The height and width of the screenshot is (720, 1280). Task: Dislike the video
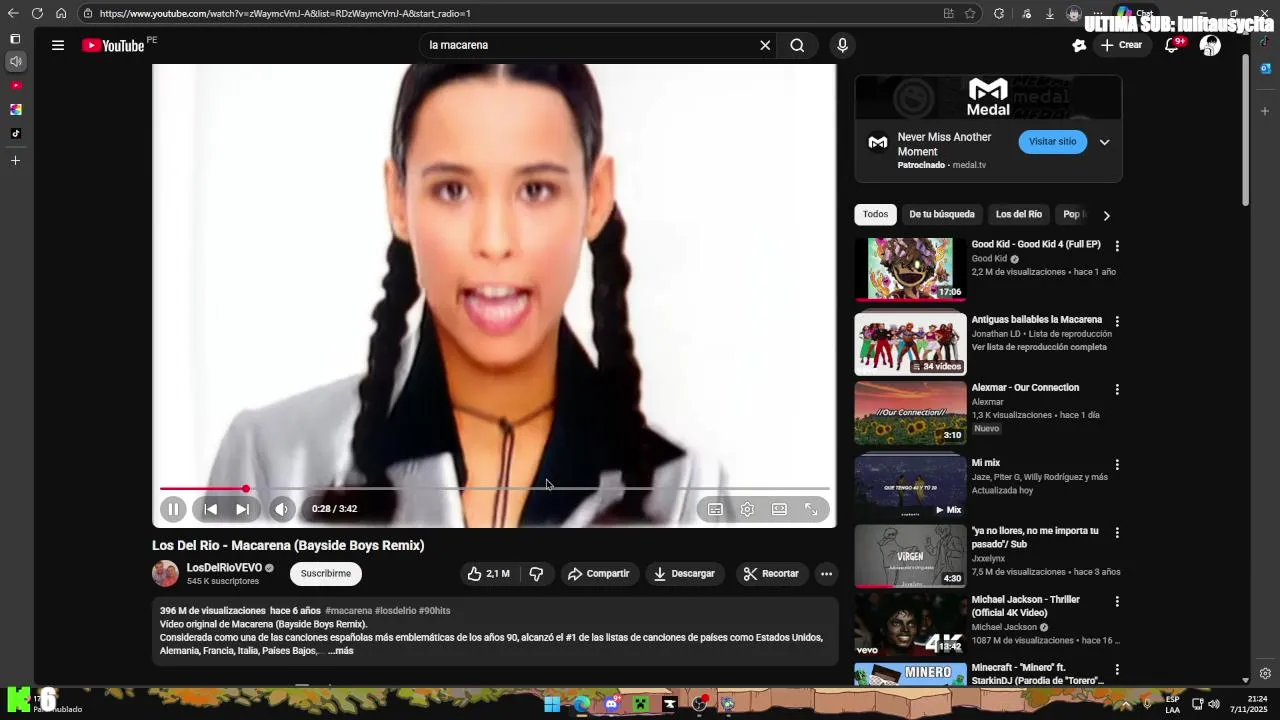click(x=536, y=574)
